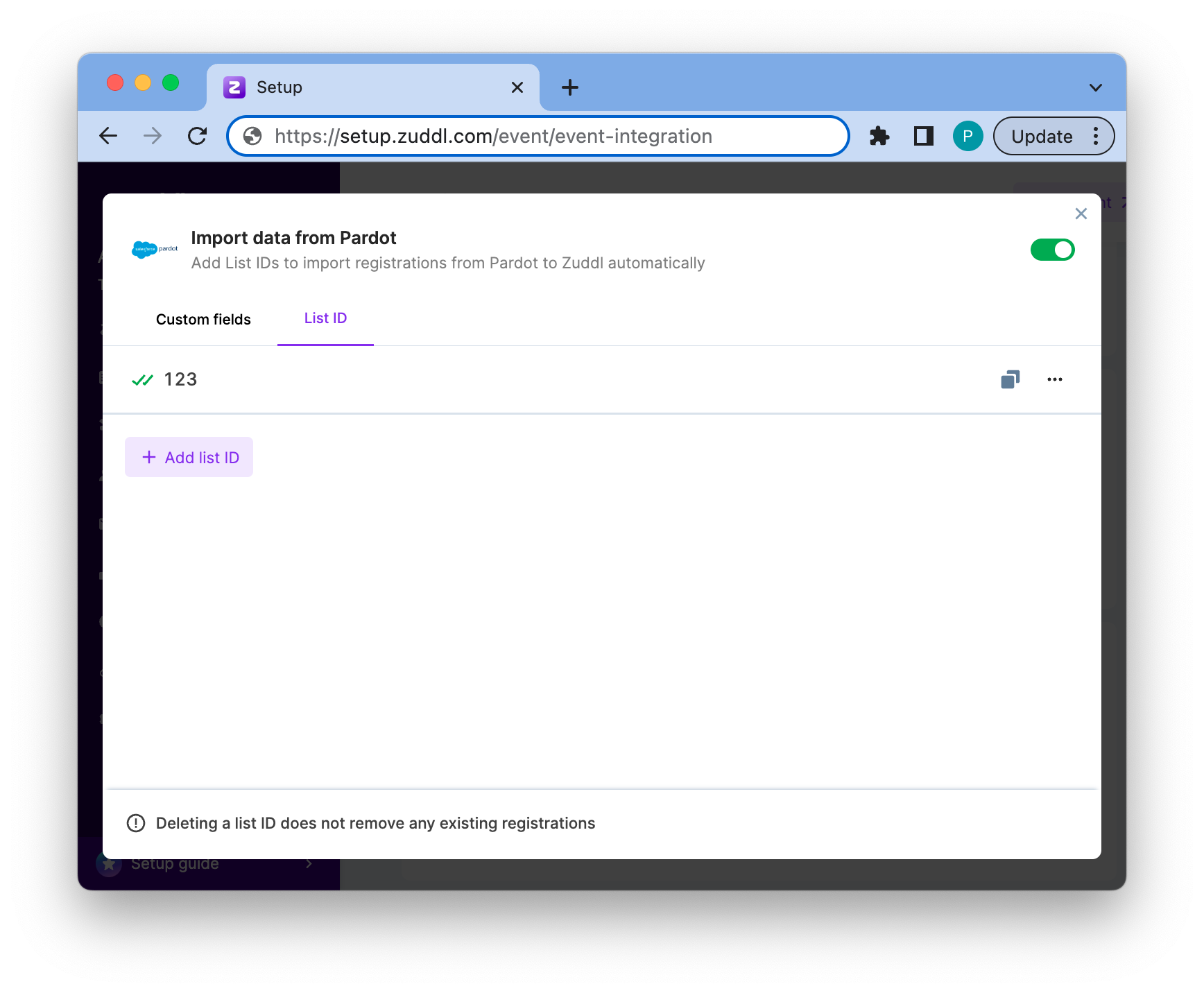
Task: Turn off the Pardot import toggle
Action: (1053, 250)
